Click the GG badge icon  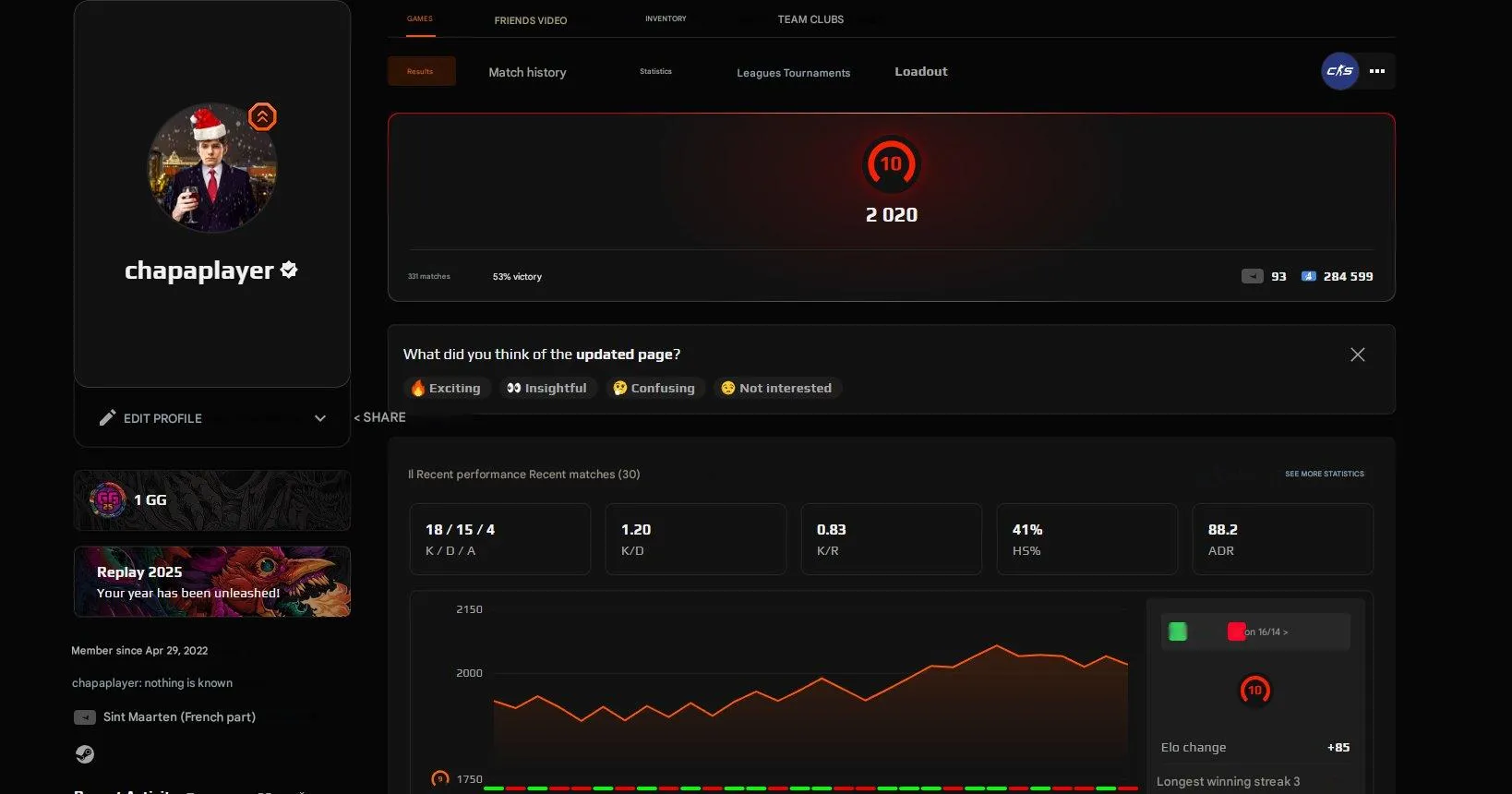pyautogui.click(x=108, y=499)
